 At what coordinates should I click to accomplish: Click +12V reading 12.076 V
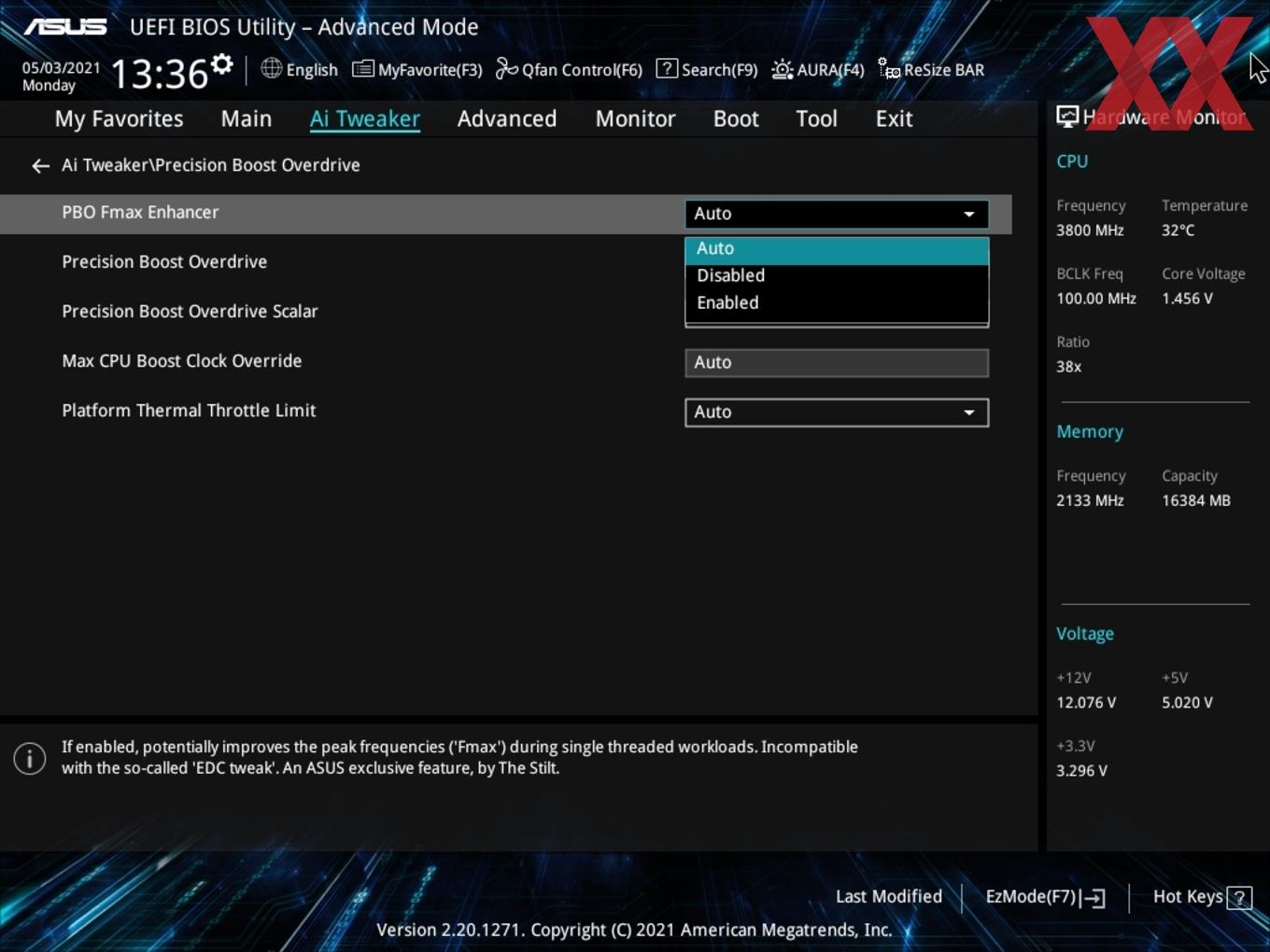tap(1086, 703)
